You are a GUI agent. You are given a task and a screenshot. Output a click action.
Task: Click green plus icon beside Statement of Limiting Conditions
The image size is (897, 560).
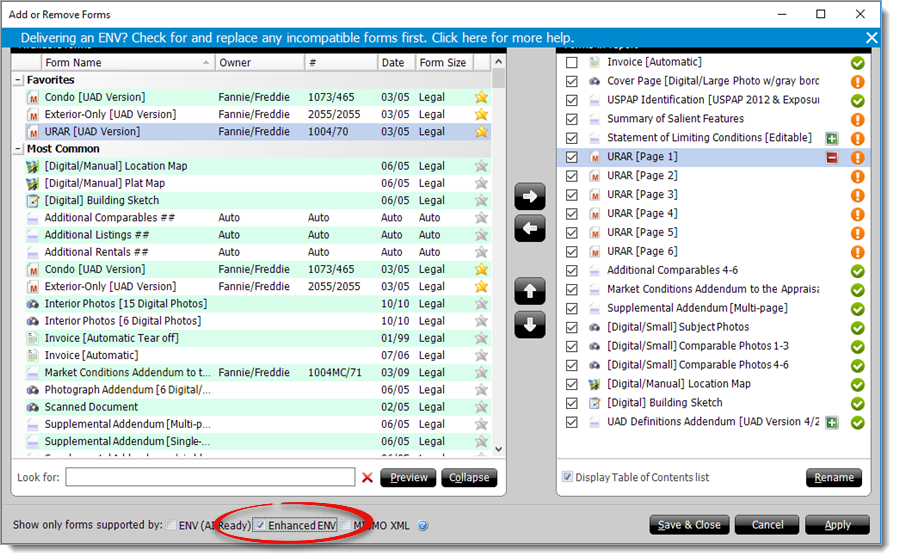(x=832, y=138)
